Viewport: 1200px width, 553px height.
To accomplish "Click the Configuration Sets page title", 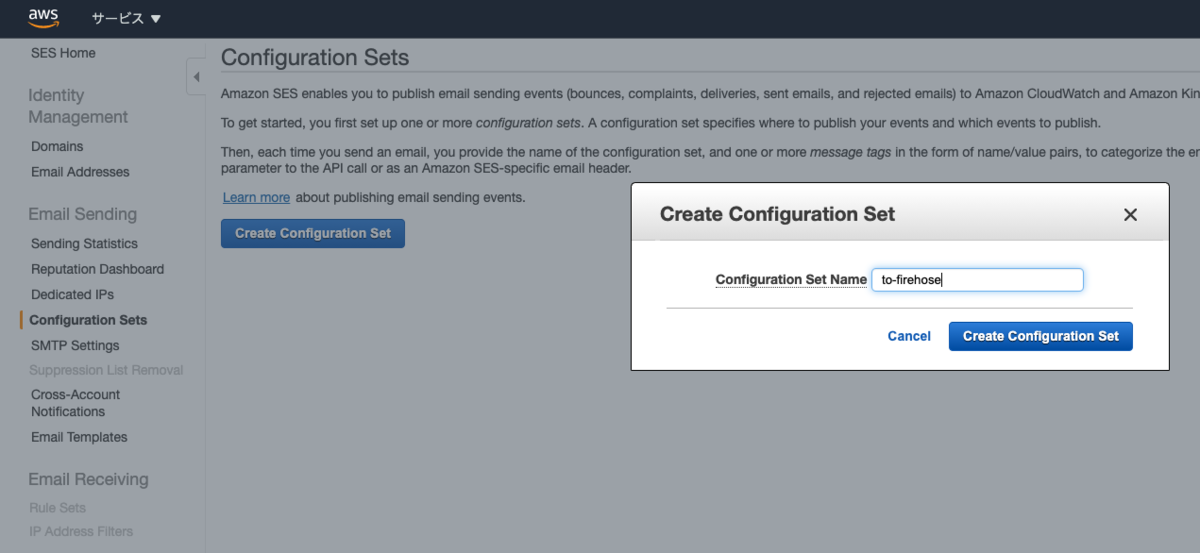I will point(315,57).
